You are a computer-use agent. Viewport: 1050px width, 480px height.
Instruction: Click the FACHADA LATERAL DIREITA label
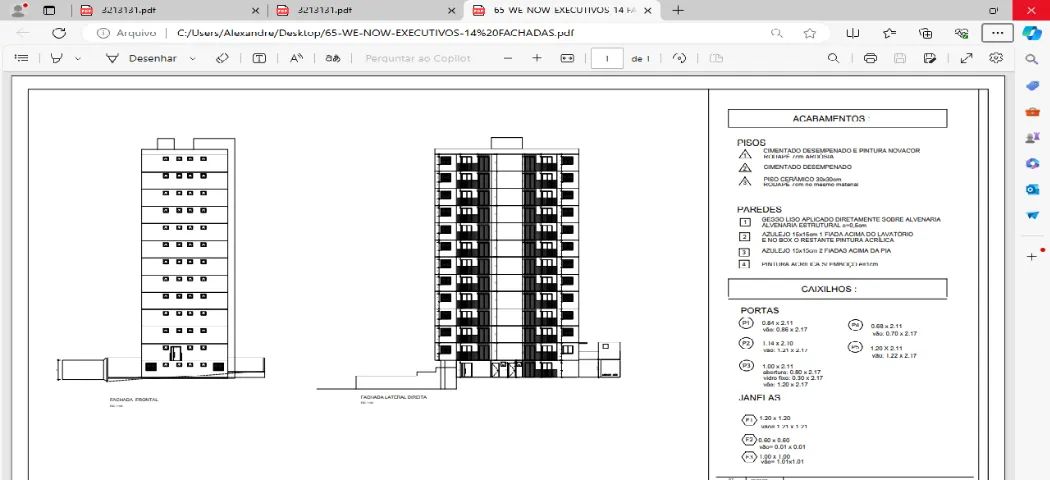click(393, 397)
